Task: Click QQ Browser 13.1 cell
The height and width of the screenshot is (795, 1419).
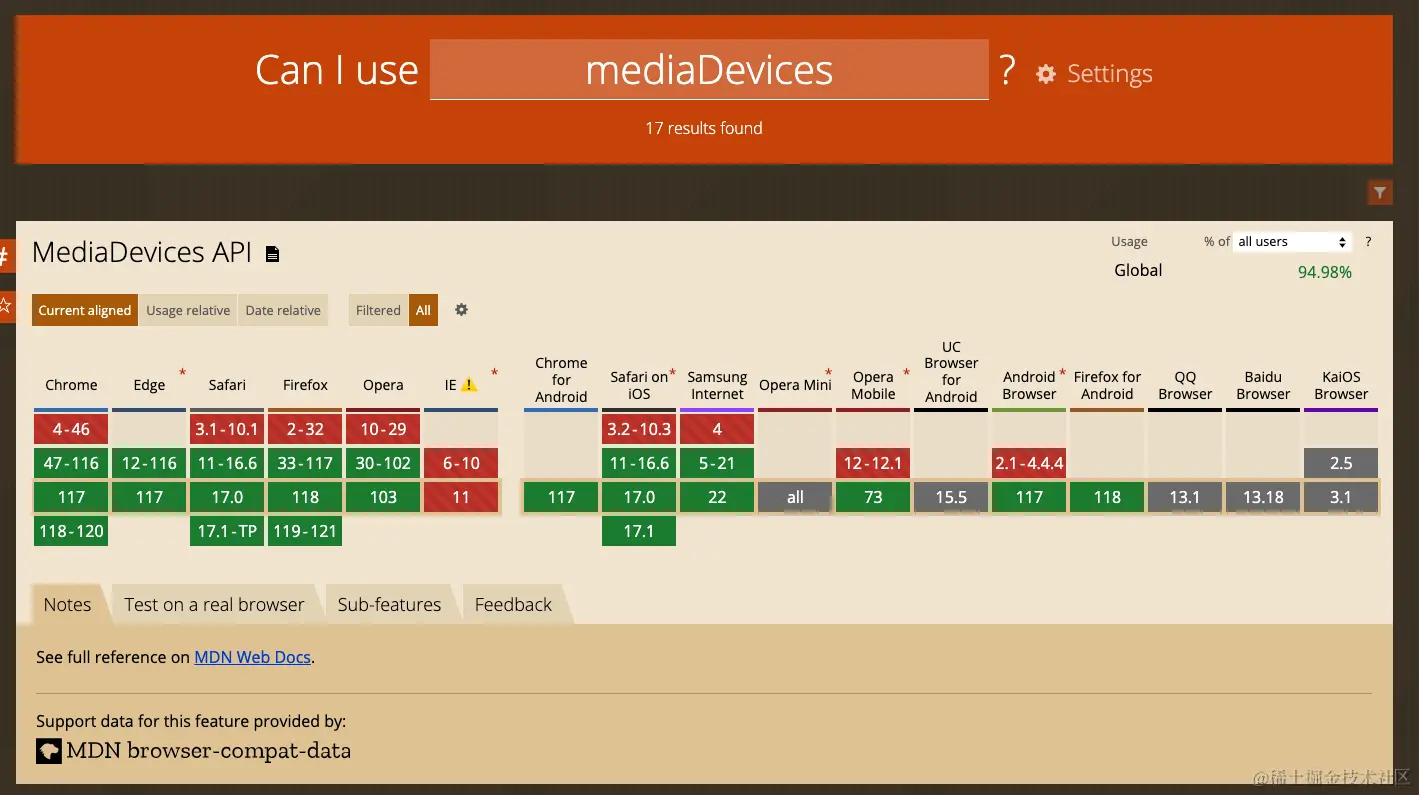Action: coord(1185,497)
